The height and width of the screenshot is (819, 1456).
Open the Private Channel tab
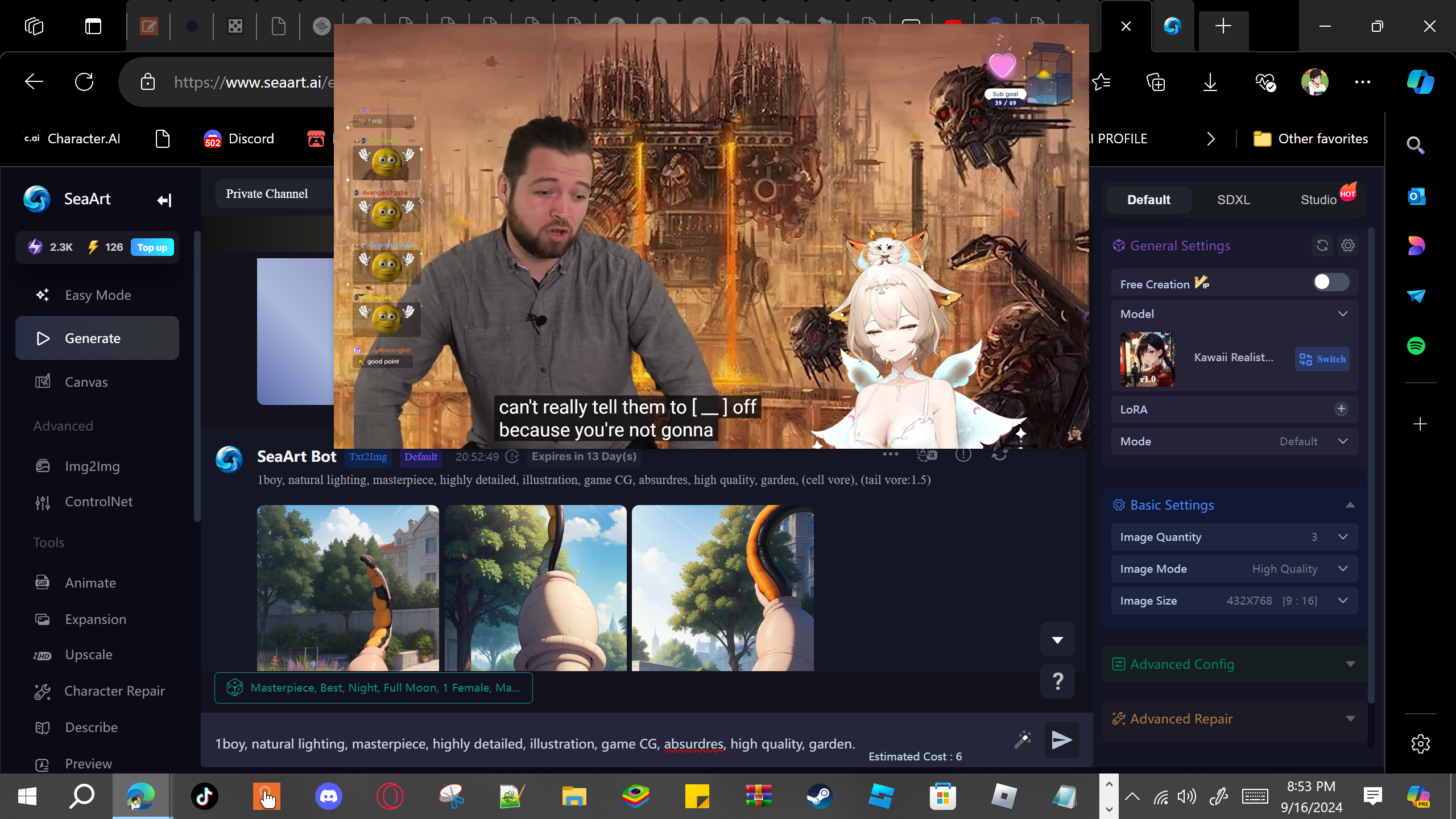pyautogui.click(x=267, y=194)
